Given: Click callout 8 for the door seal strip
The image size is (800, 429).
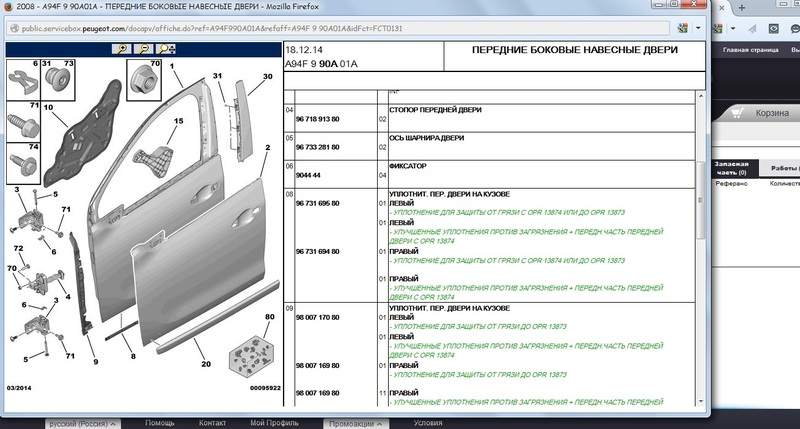Looking at the screenshot, I should 133,356.
